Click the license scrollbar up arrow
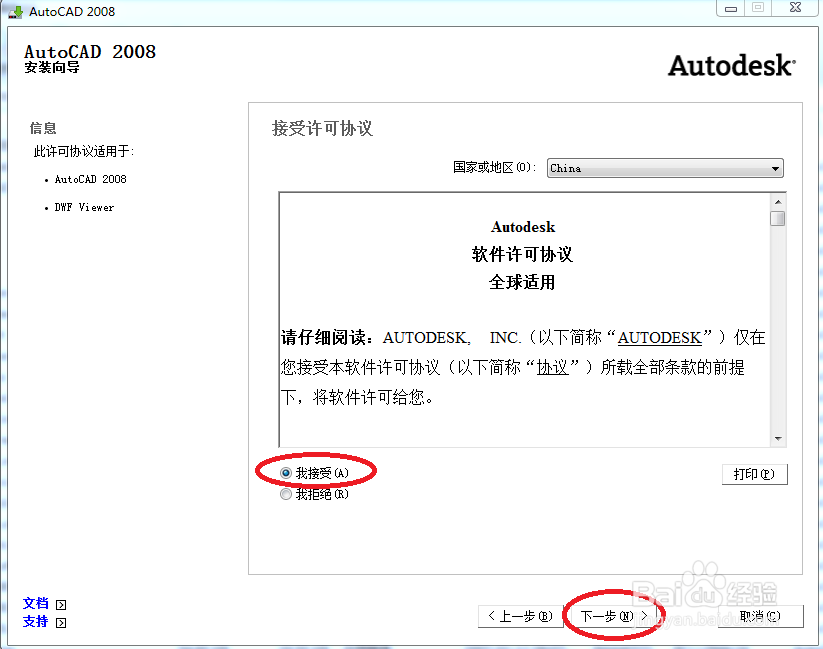This screenshot has width=823, height=649. coord(778,202)
